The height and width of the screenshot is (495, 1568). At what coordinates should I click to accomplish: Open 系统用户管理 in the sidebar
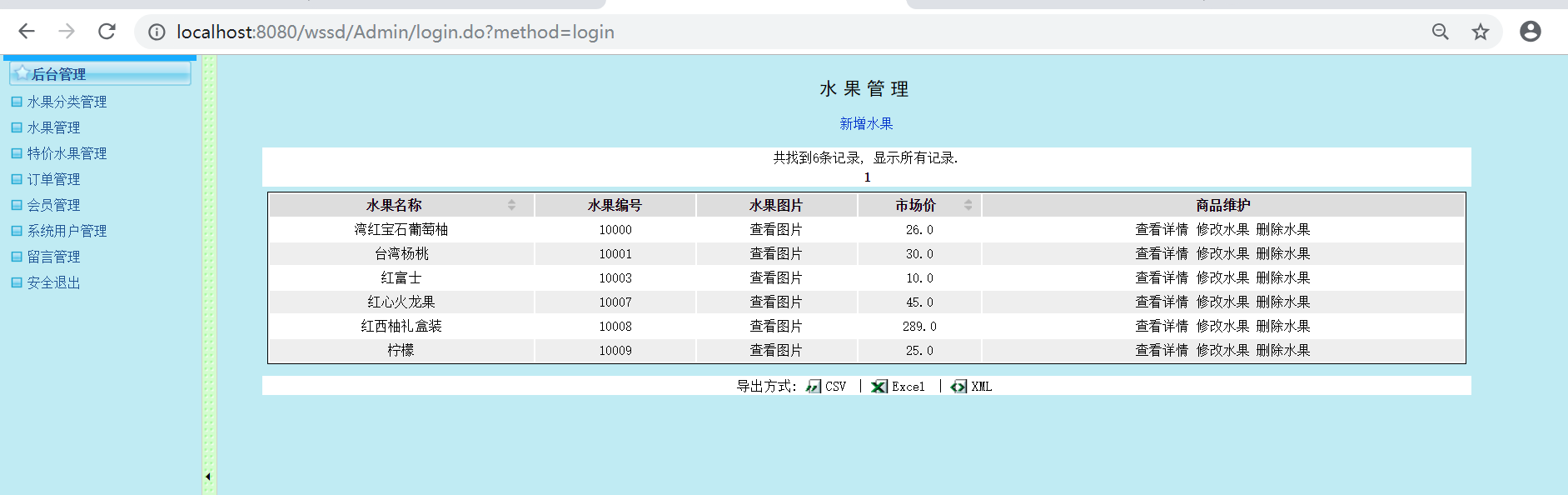(67, 231)
